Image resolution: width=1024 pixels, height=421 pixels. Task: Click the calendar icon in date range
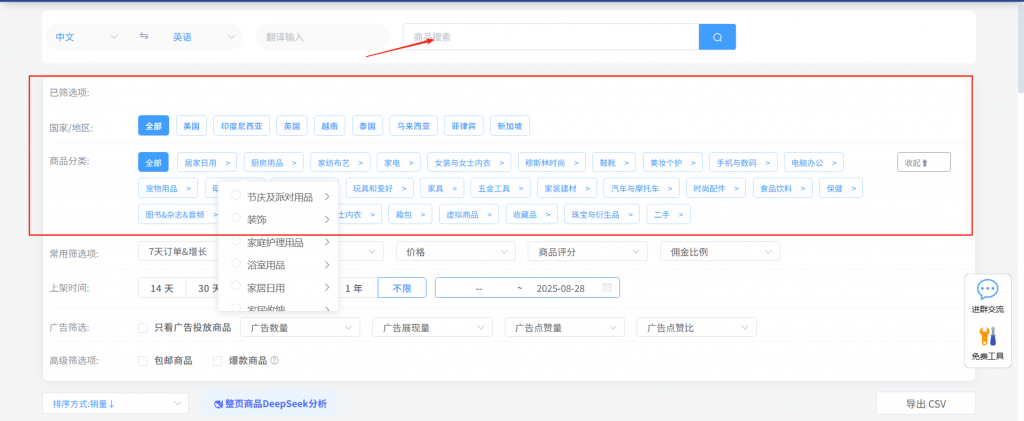click(606, 288)
